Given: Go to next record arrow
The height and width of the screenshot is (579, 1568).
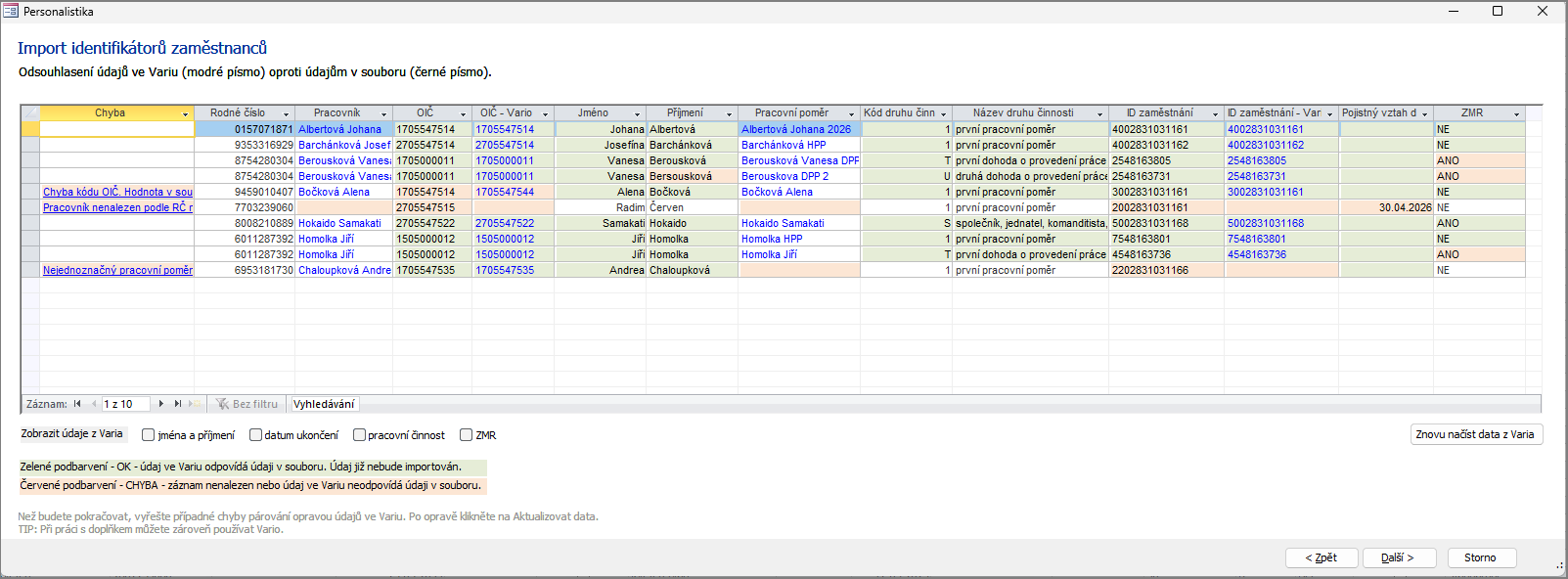Looking at the screenshot, I should (x=161, y=404).
